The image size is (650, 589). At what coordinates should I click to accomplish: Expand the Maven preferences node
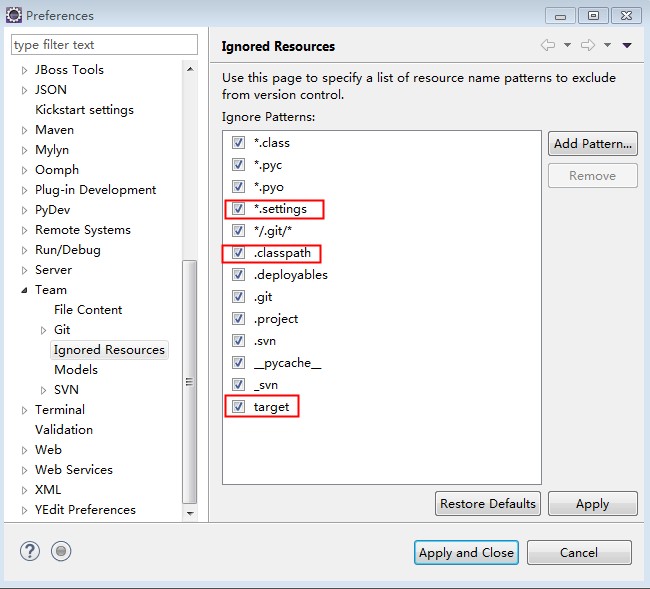click(x=24, y=130)
